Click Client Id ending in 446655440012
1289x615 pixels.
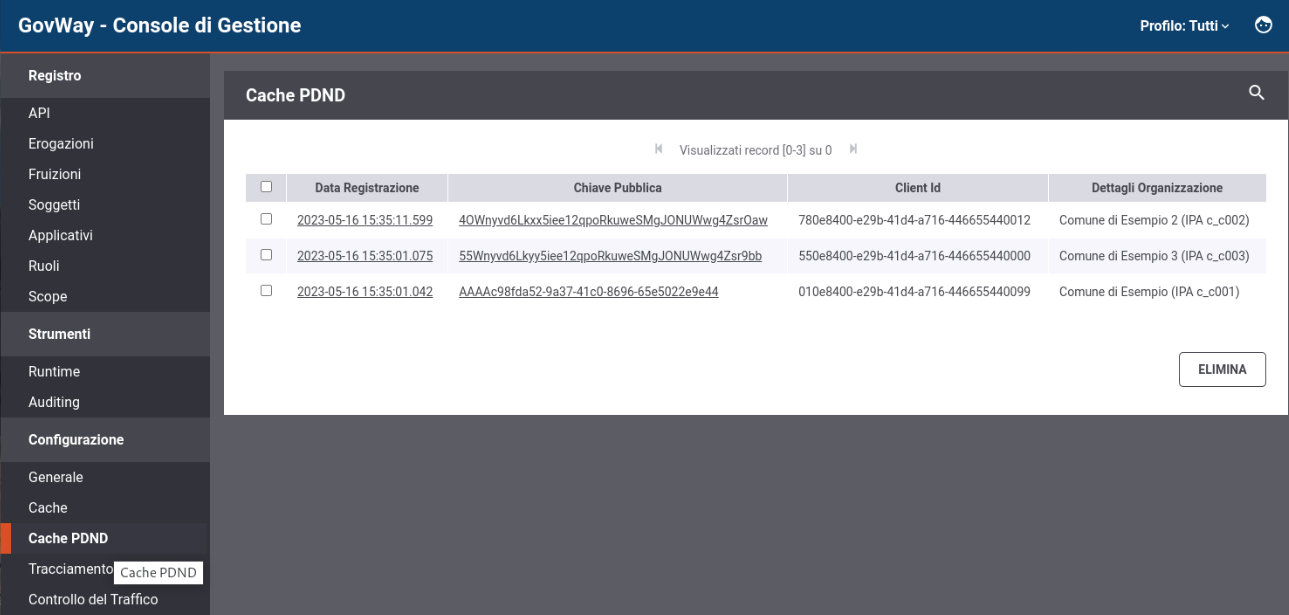[x=914, y=220]
